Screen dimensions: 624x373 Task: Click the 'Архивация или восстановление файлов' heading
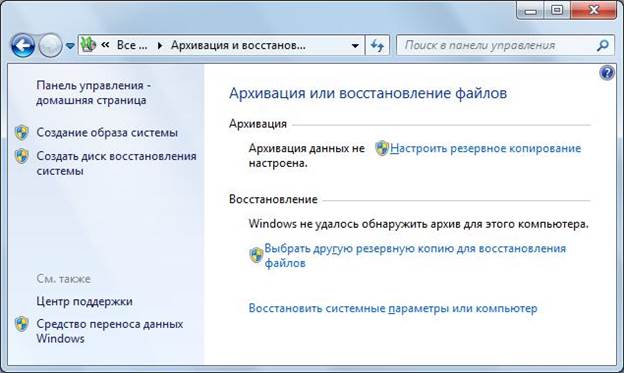click(368, 93)
